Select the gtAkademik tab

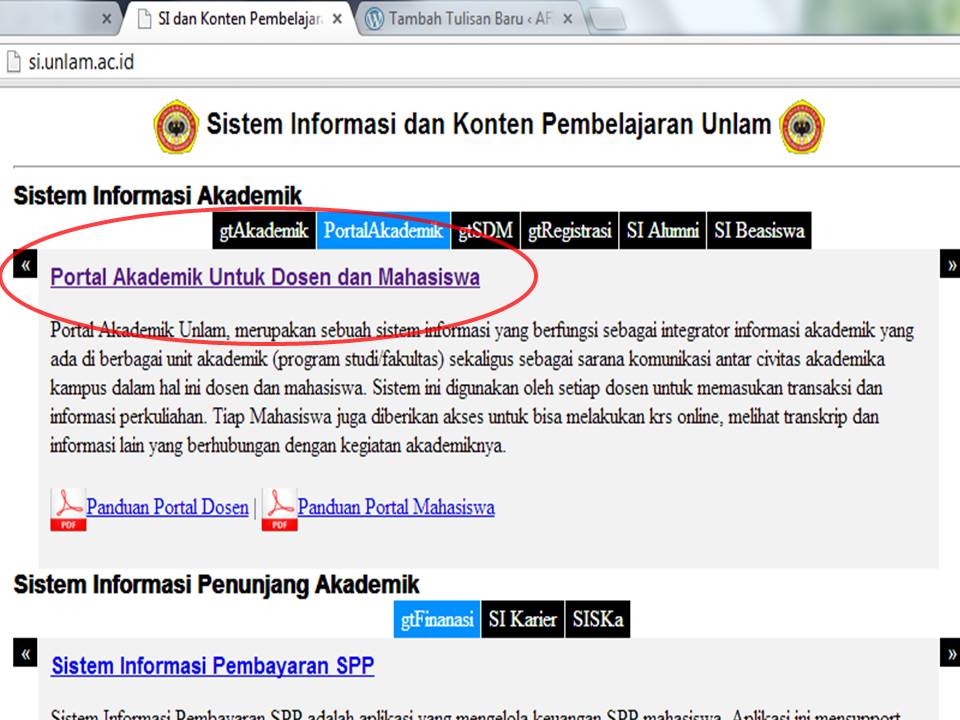(x=264, y=230)
